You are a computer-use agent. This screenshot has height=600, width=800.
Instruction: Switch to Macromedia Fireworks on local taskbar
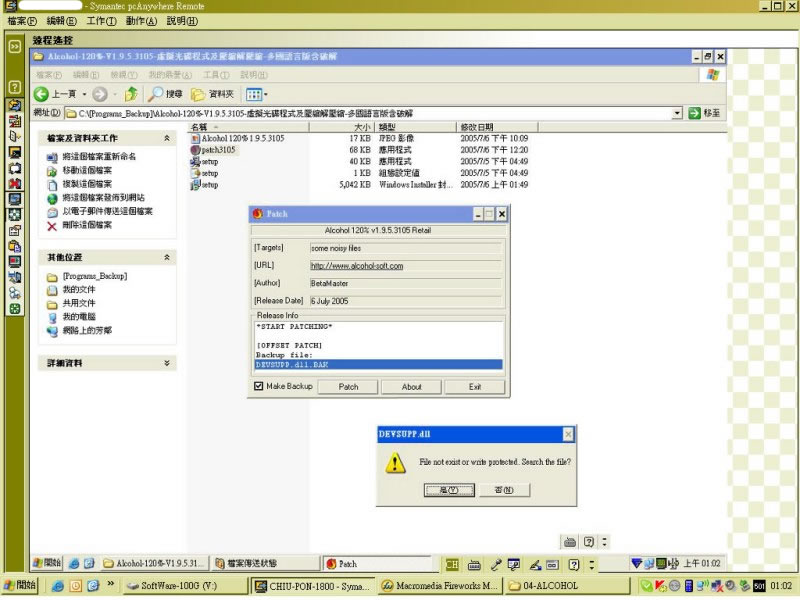coord(440,586)
